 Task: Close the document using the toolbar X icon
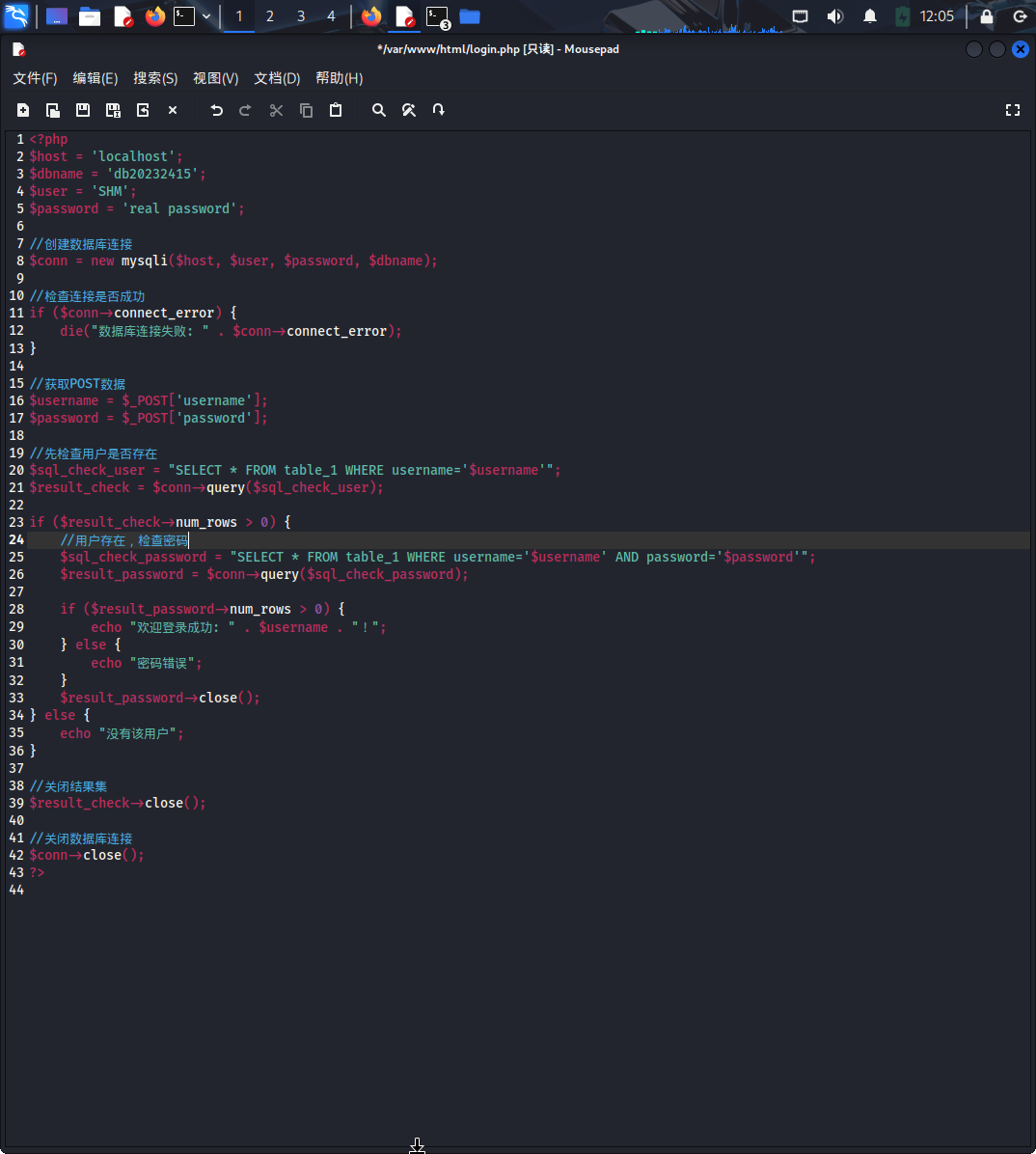(x=172, y=110)
